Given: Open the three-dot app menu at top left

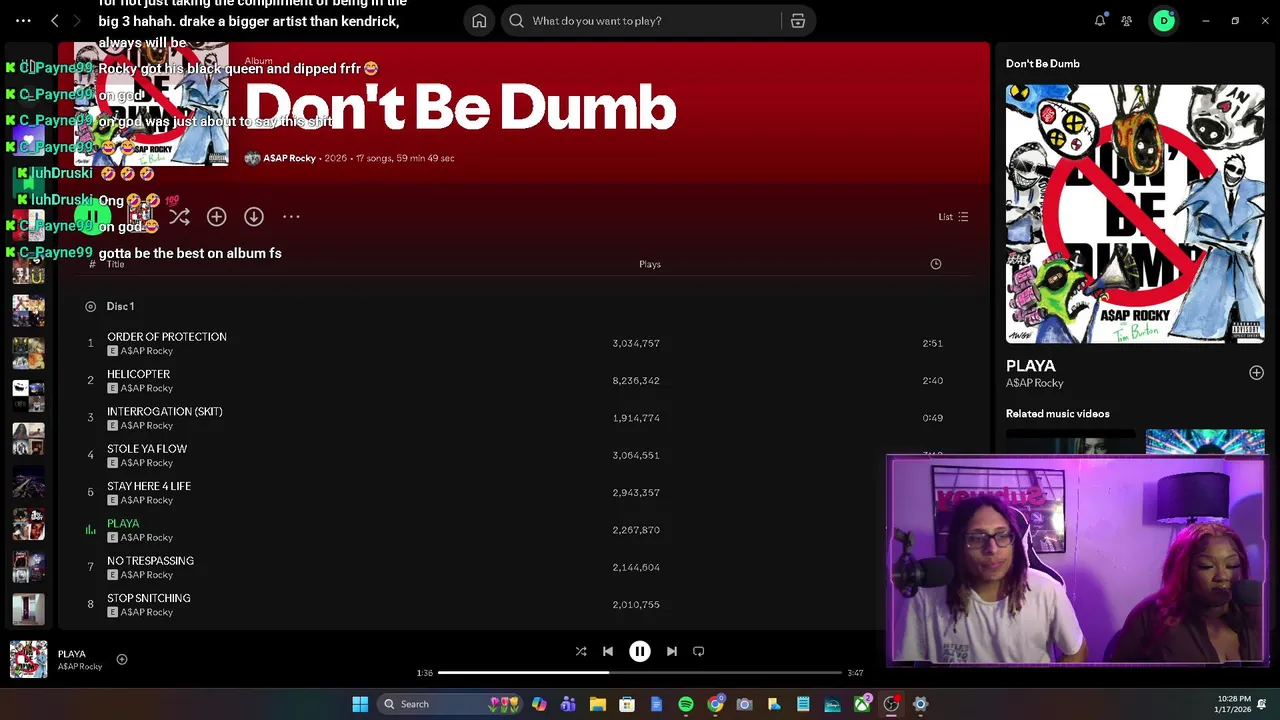Looking at the screenshot, I should [x=23, y=20].
